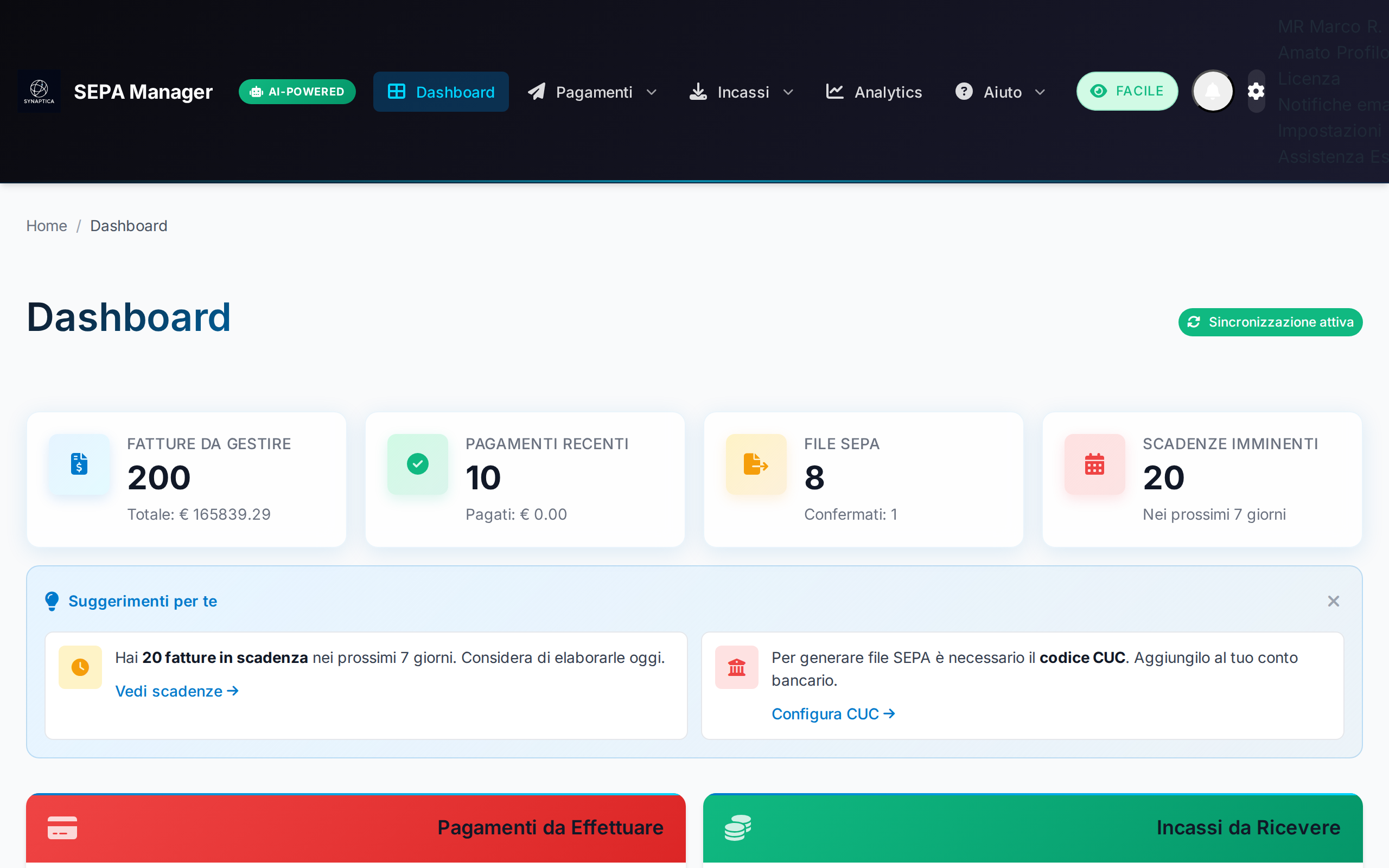The image size is (1389, 868).
Task: Click the File SEPA document icon
Action: [x=755, y=464]
